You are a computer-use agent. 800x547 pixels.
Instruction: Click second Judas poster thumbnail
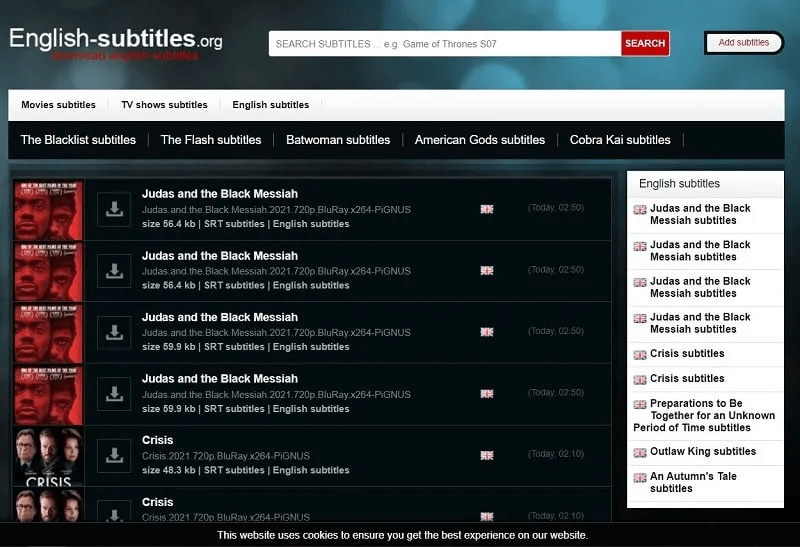pos(48,271)
